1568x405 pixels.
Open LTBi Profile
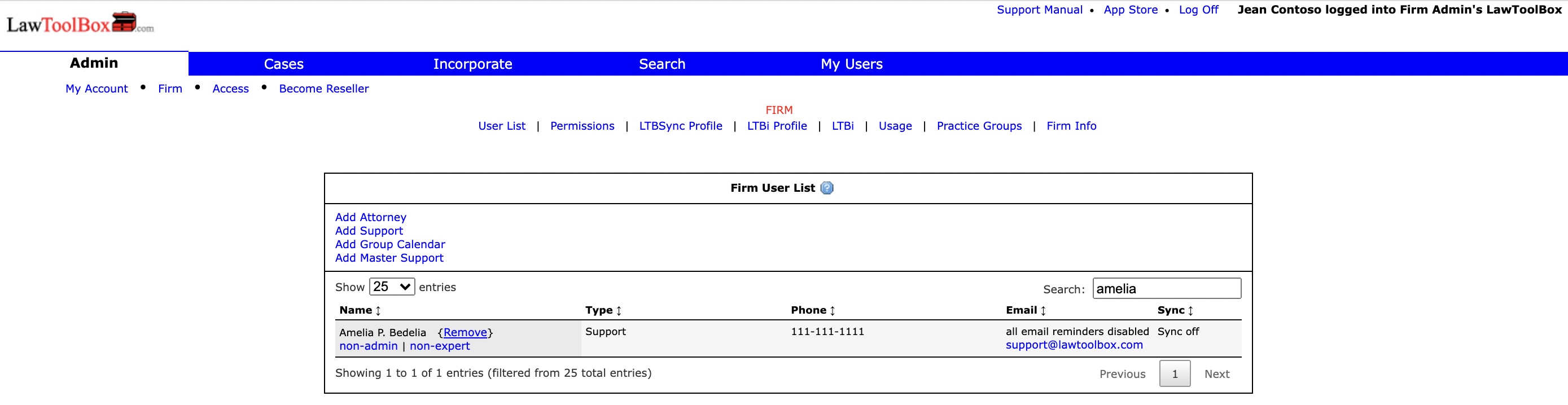pos(777,126)
